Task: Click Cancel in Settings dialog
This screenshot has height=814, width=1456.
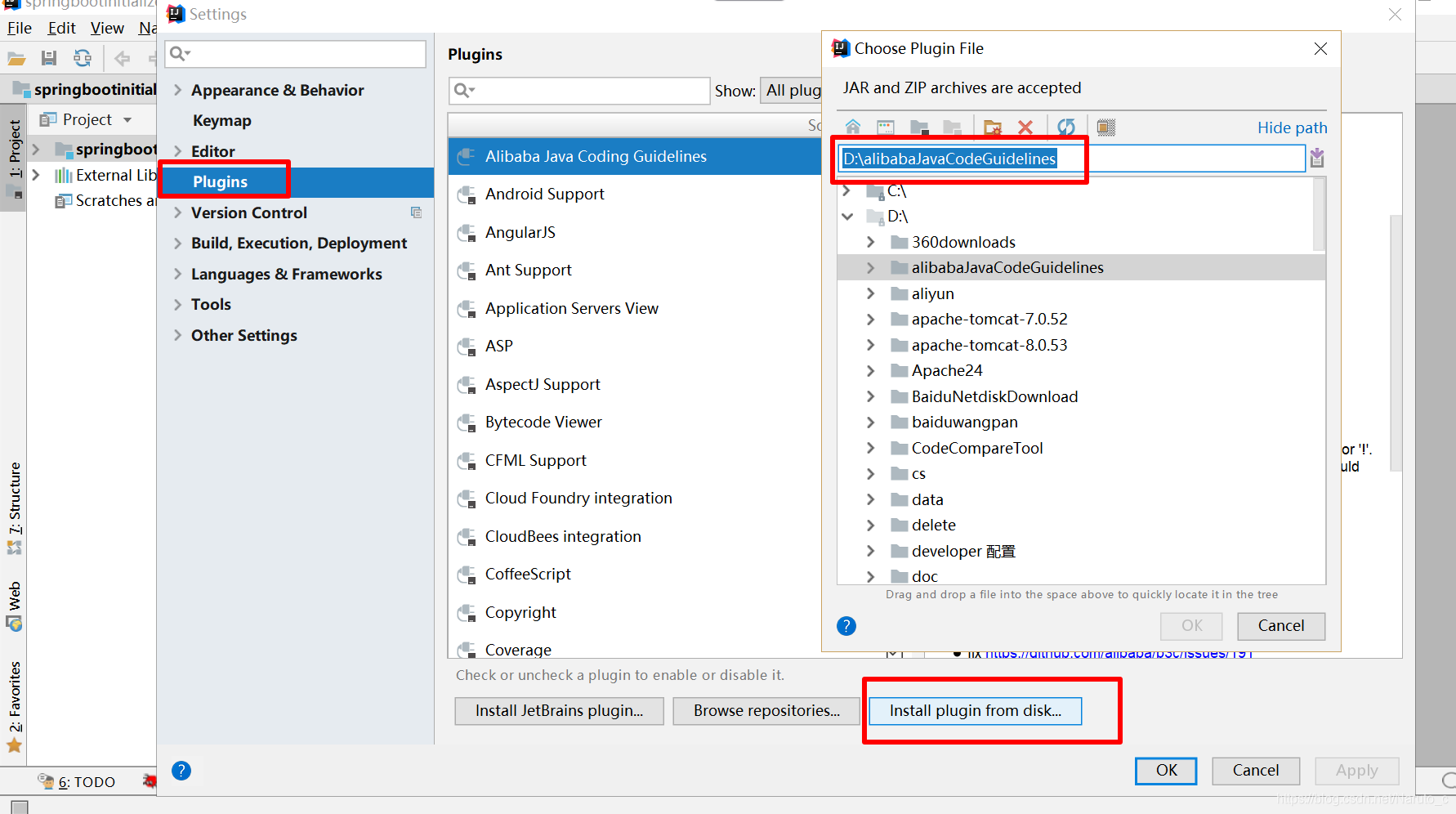Action: pyautogui.click(x=1255, y=771)
